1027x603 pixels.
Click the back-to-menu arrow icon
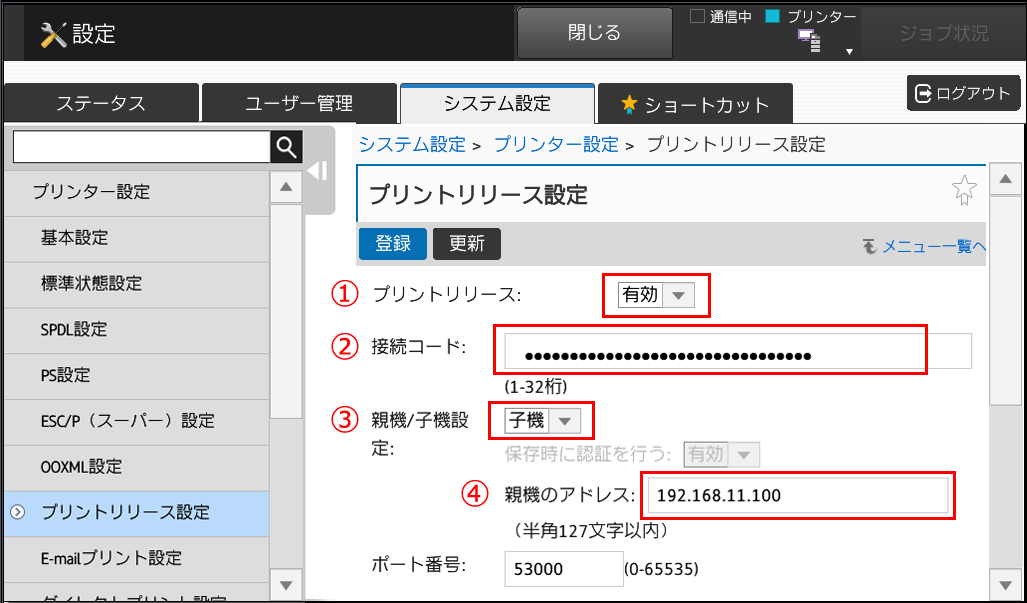(x=869, y=247)
